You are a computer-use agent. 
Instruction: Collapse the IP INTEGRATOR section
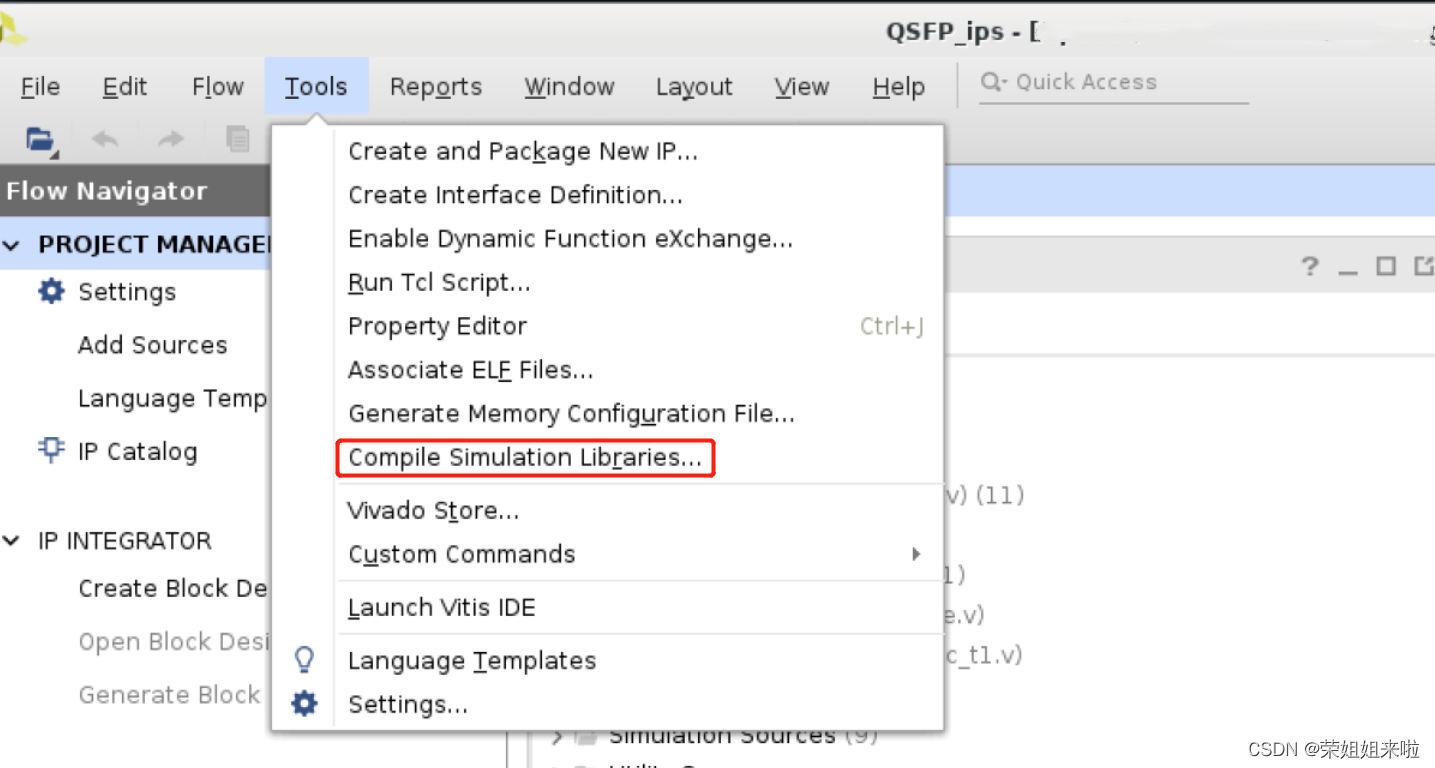(13, 540)
